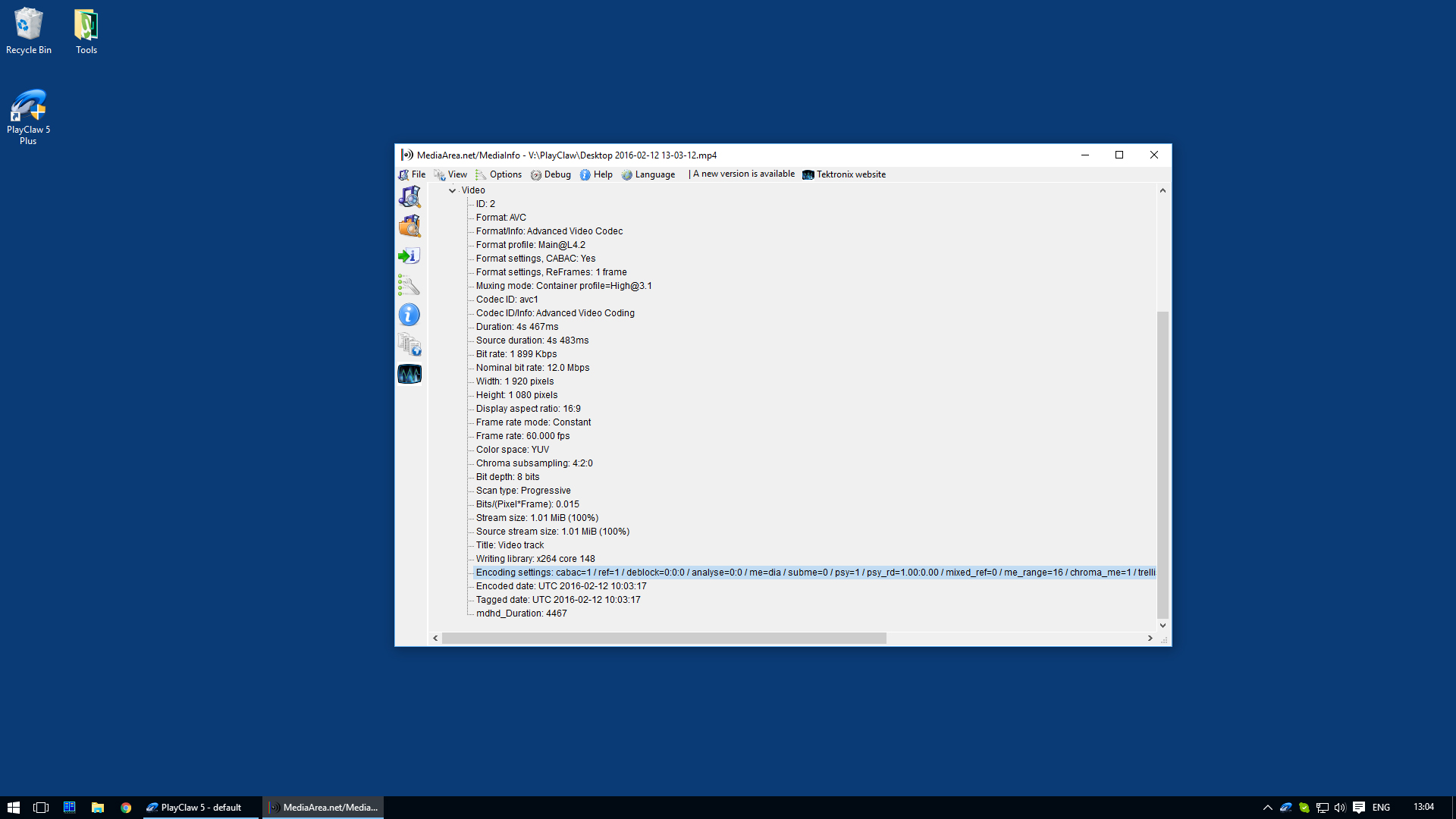Open the compare reports icon in the sidebar
The image size is (1456, 819).
409,344
